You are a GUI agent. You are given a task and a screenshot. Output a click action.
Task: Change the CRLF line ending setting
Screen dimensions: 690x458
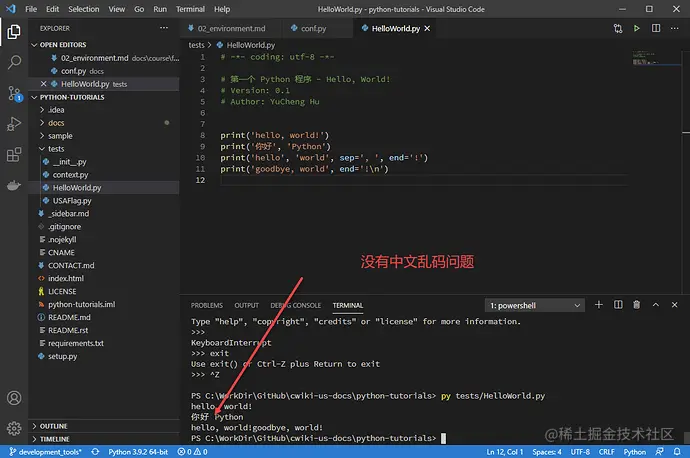pyautogui.click(x=606, y=452)
